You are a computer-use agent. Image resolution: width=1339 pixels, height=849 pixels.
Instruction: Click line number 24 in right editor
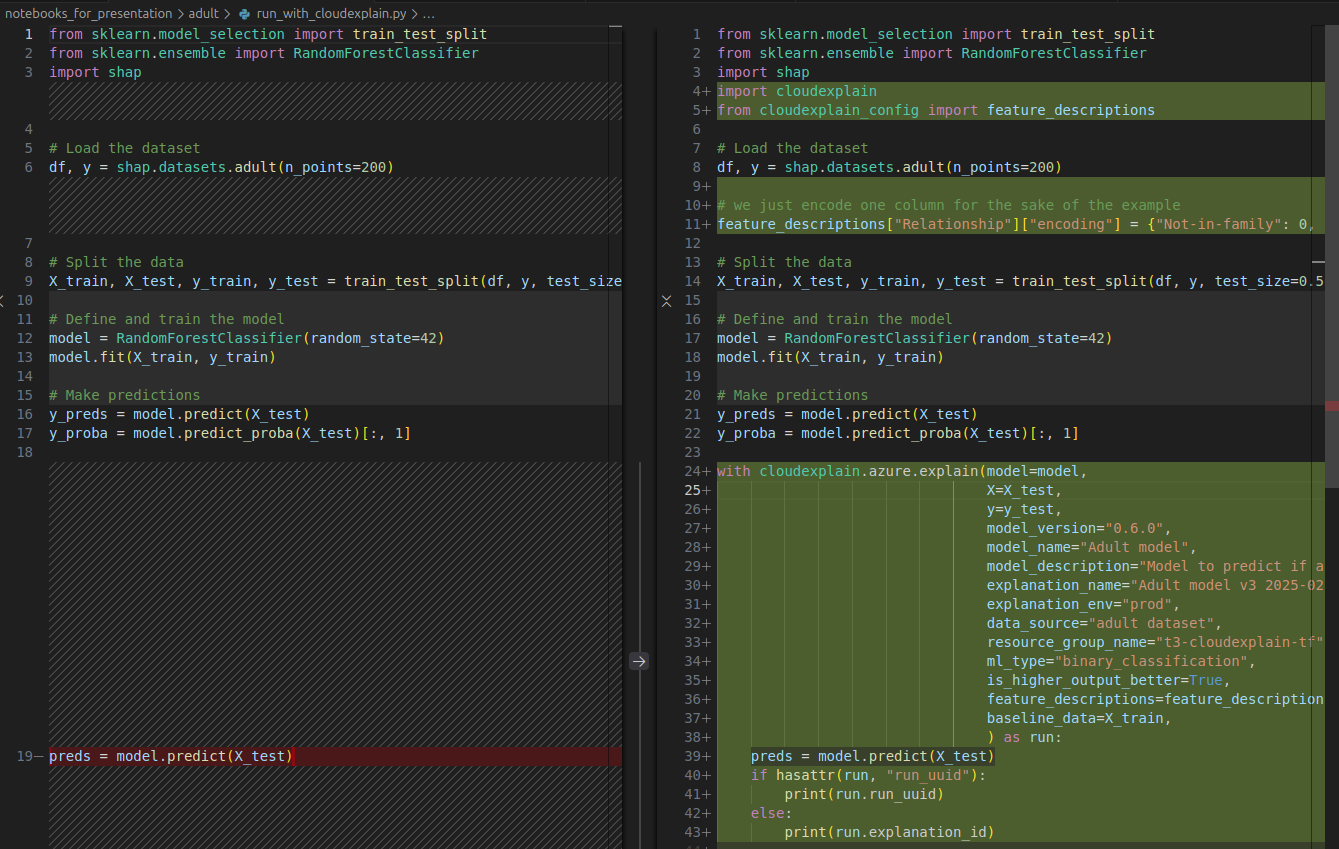(692, 471)
